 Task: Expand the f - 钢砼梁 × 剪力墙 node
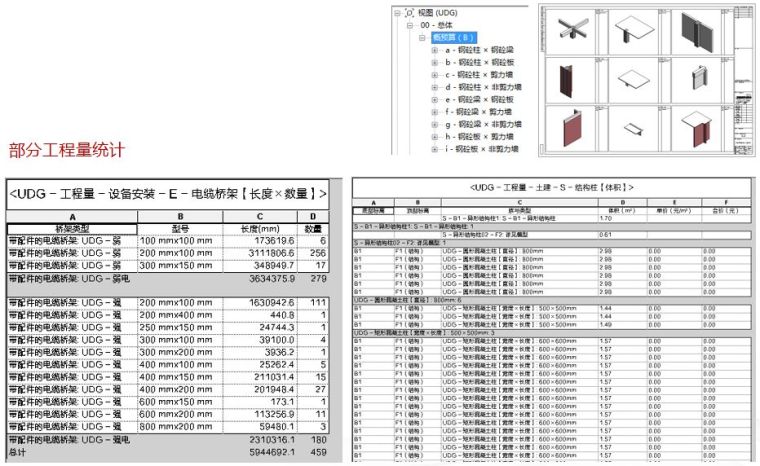click(x=435, y=112)
